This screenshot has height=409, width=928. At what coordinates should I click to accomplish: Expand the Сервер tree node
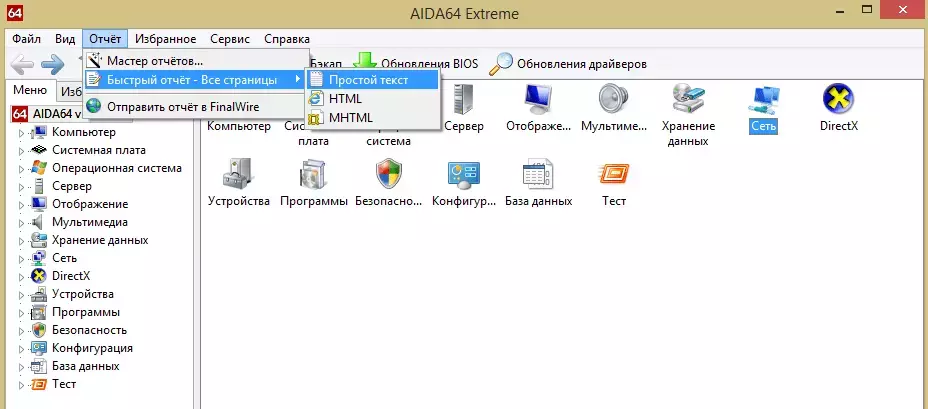(x=21, y=186)
